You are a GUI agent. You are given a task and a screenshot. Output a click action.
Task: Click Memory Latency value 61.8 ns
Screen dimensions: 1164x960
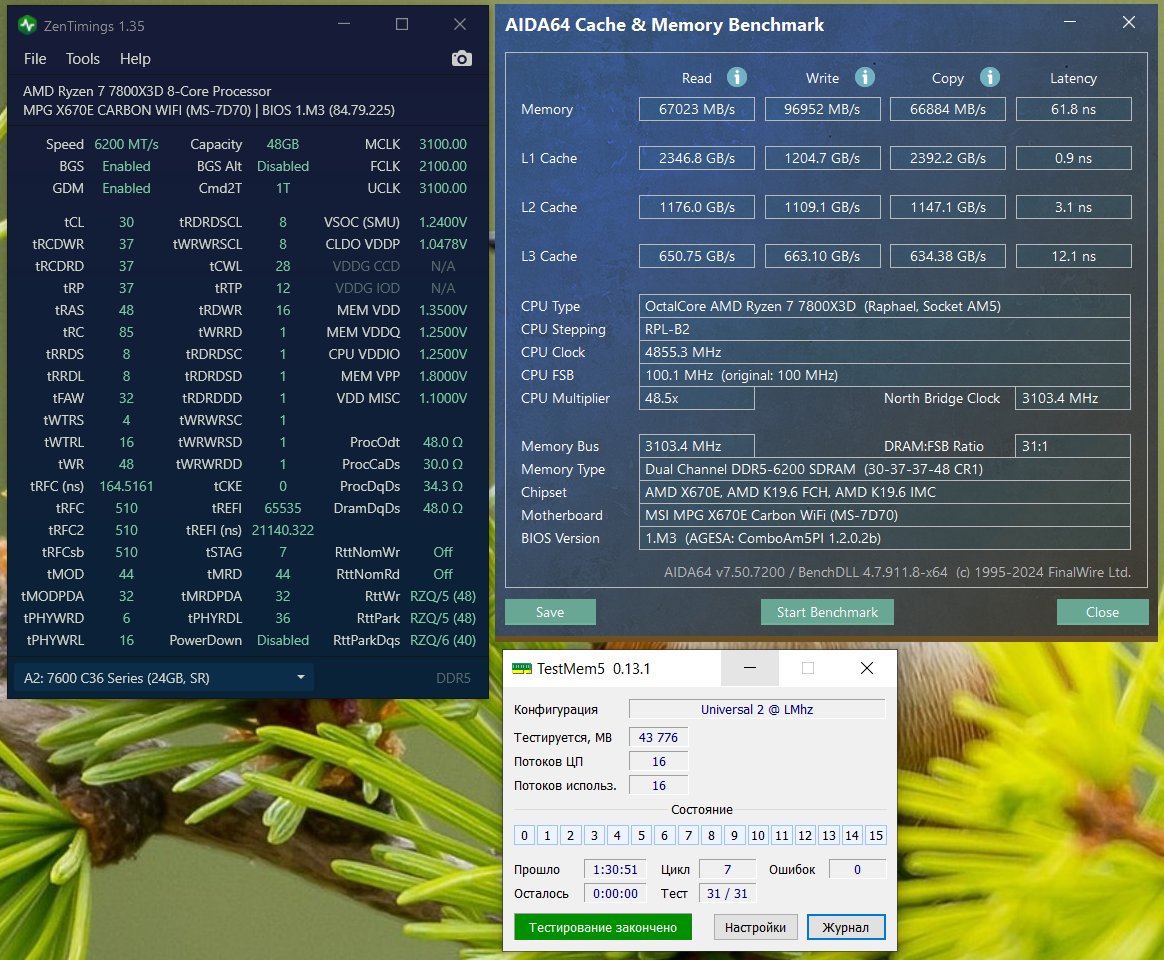point(1073,109)
